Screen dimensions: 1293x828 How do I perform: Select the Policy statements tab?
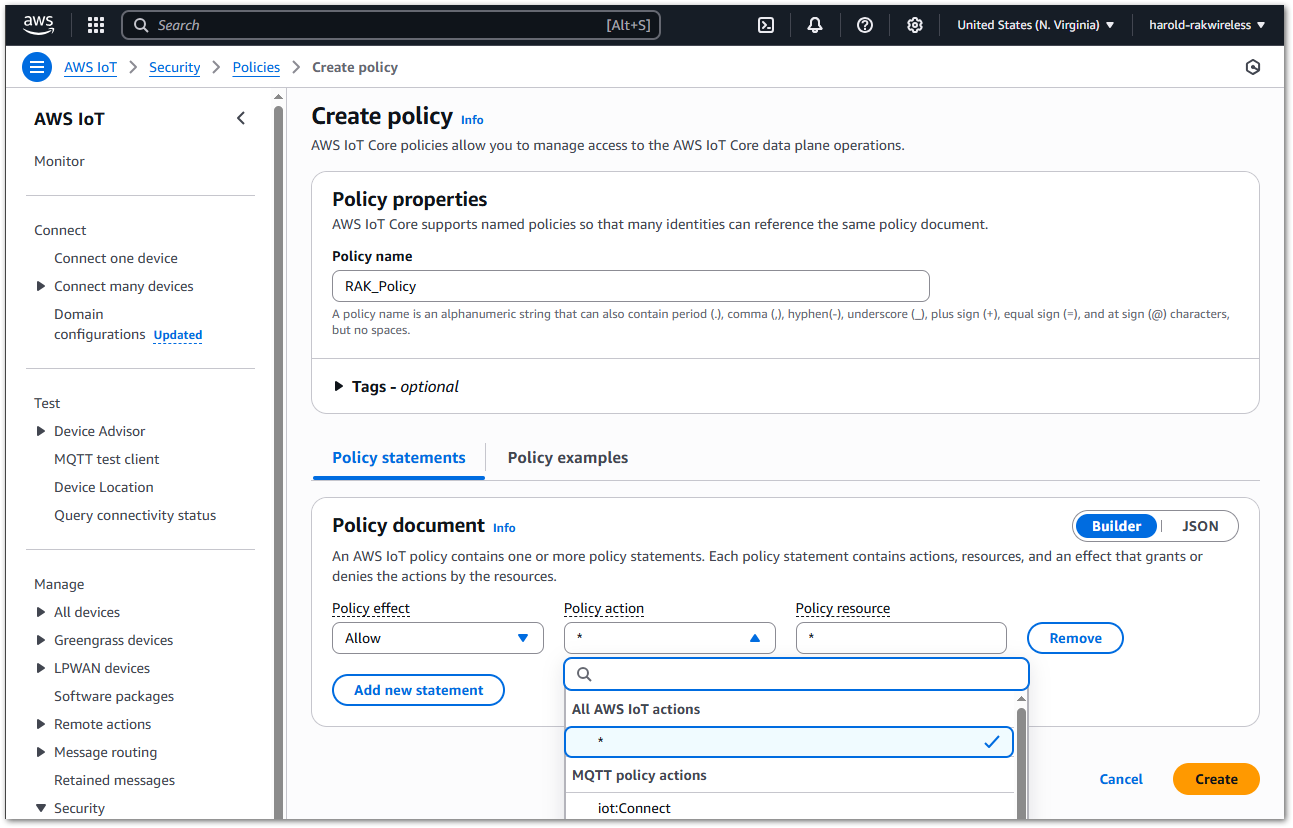click(x=398, y=457)
